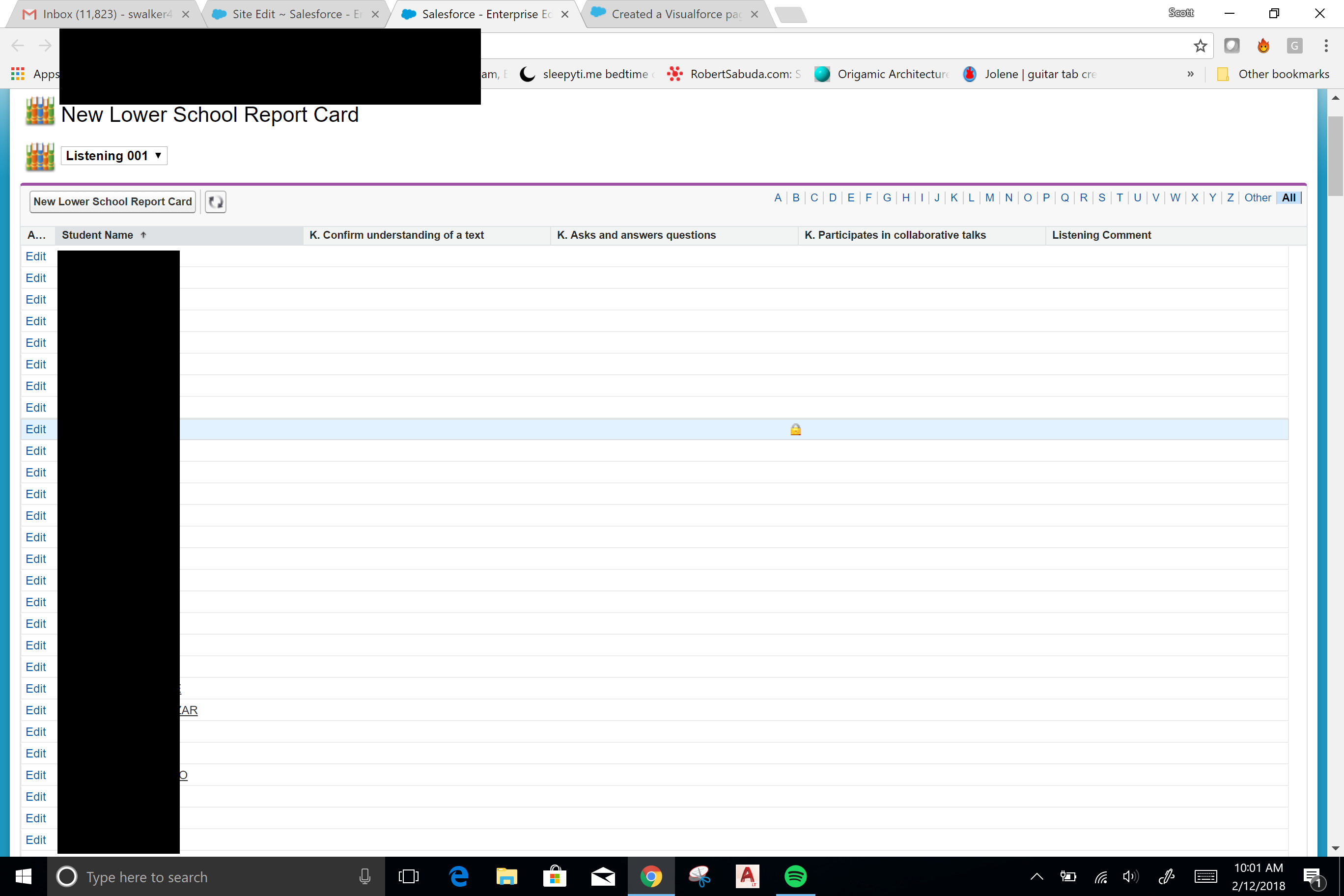Open Snipping Tool from taskbar

click(700, 876)
